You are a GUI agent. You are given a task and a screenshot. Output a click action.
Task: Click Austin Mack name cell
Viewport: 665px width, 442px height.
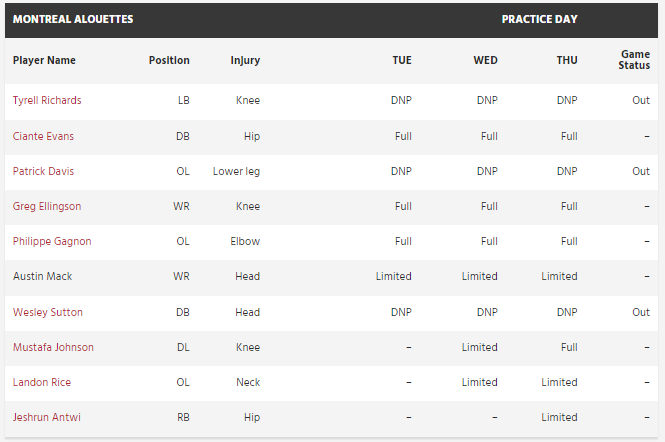click(42, 276)
